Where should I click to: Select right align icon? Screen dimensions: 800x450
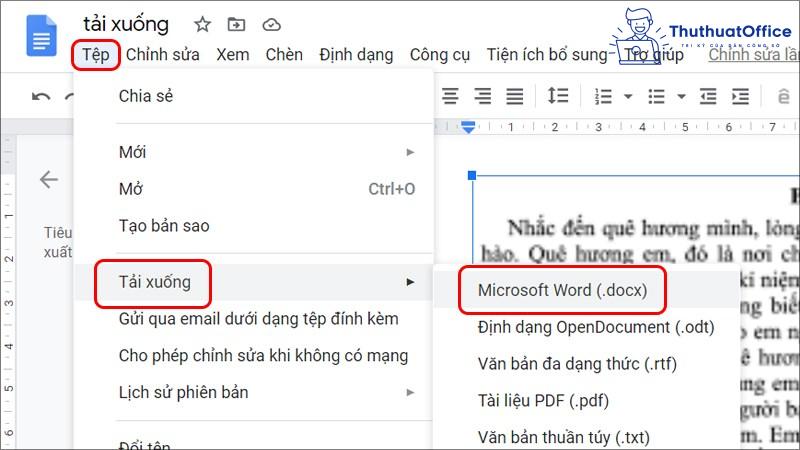(483, 96)
